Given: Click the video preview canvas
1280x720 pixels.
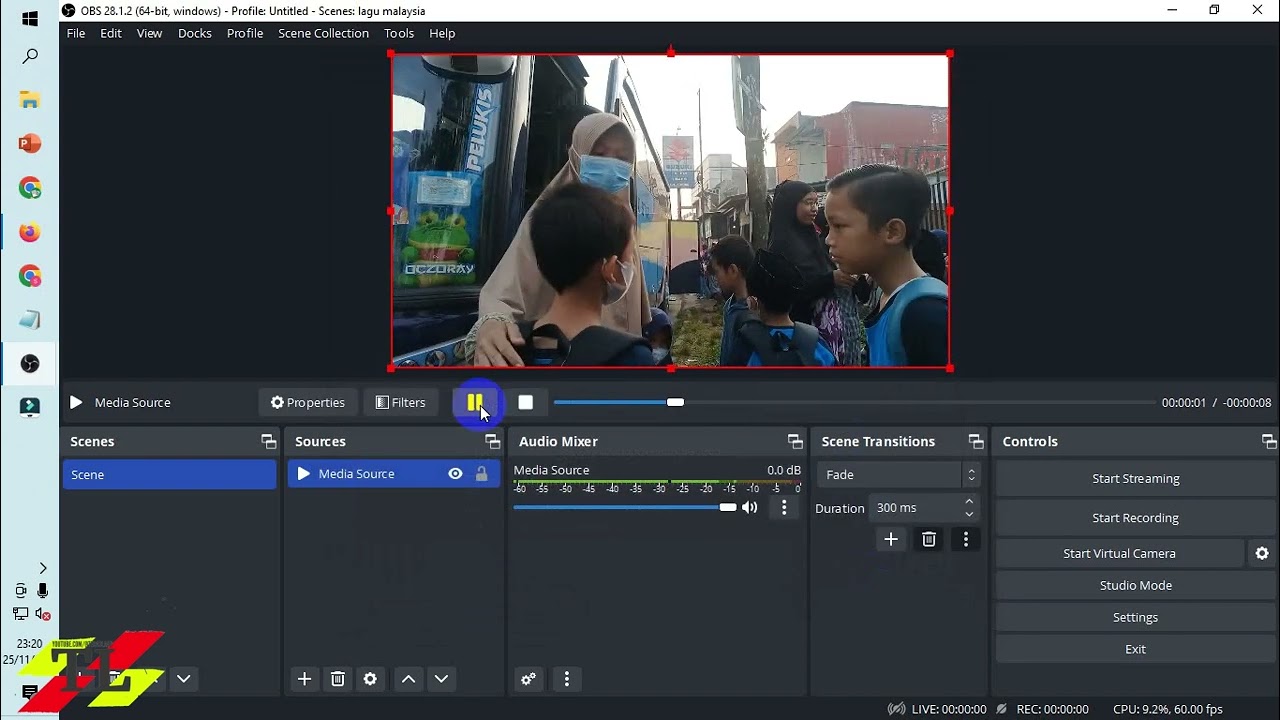Looking at the screenshot, I should 670,210.
